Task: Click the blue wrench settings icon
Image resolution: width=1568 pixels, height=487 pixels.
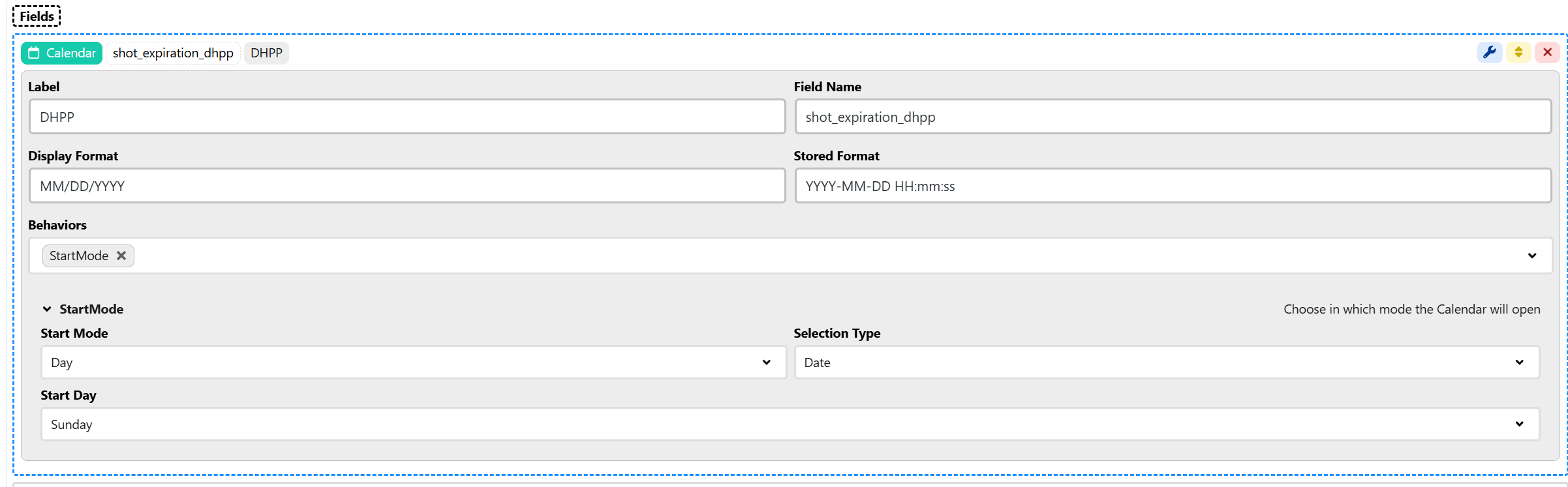Action: [1489, 53]
